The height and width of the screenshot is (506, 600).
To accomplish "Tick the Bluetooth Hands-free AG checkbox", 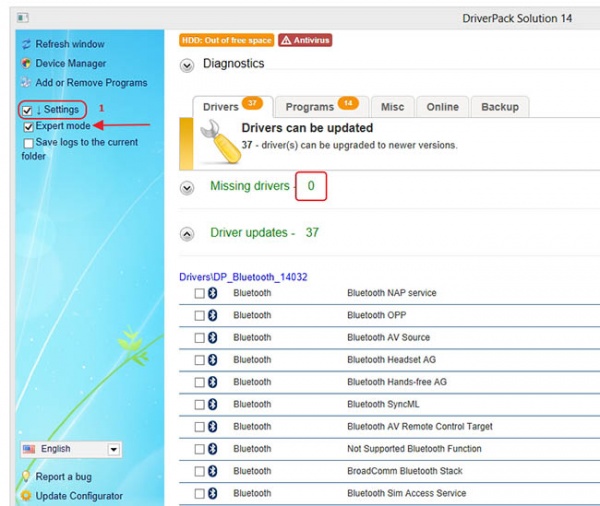I will coord(199,382).
